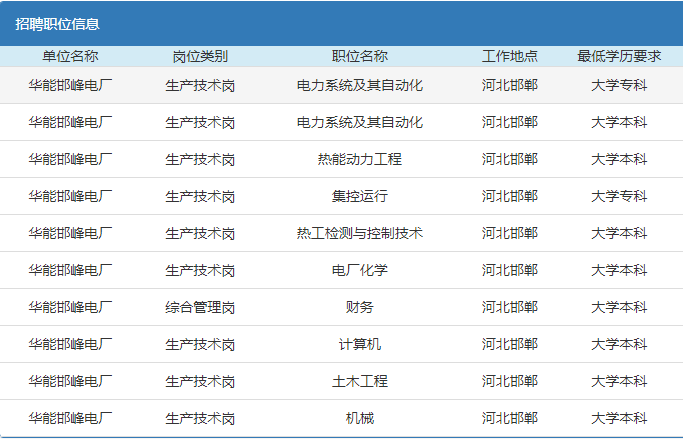This screenshot has height=439, width=683.
Task: Open the 机械 job listing
Action: pyautogui.click(x=359, y=418)
